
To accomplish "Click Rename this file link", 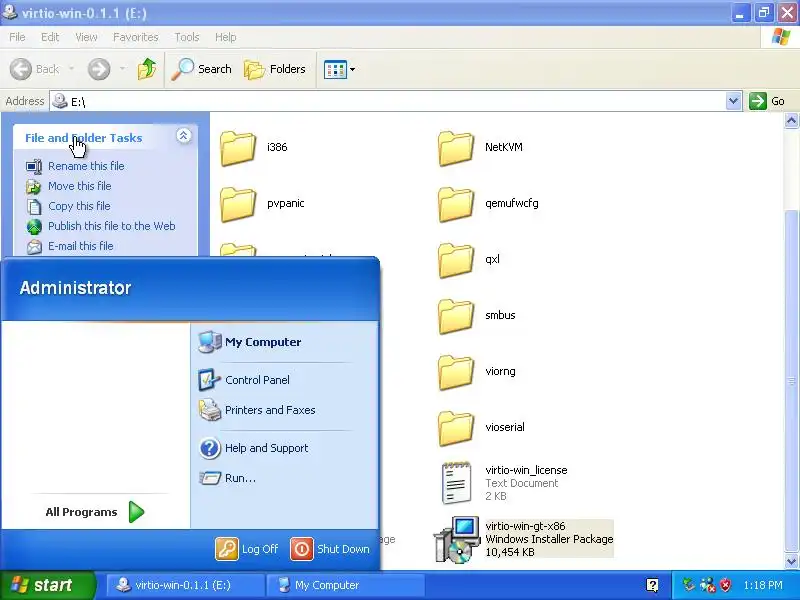I will click(x=86, y=166).
